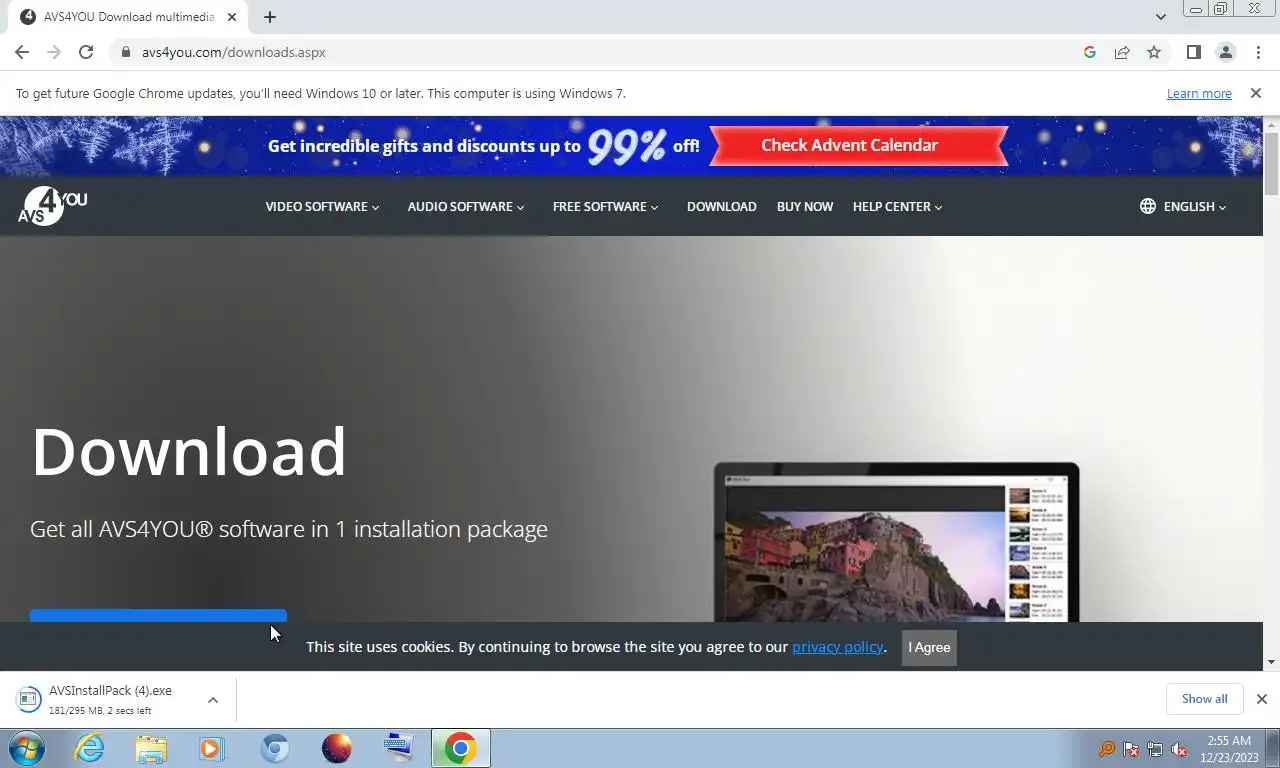Toggle the Chrome side panel

[1193, 52]
